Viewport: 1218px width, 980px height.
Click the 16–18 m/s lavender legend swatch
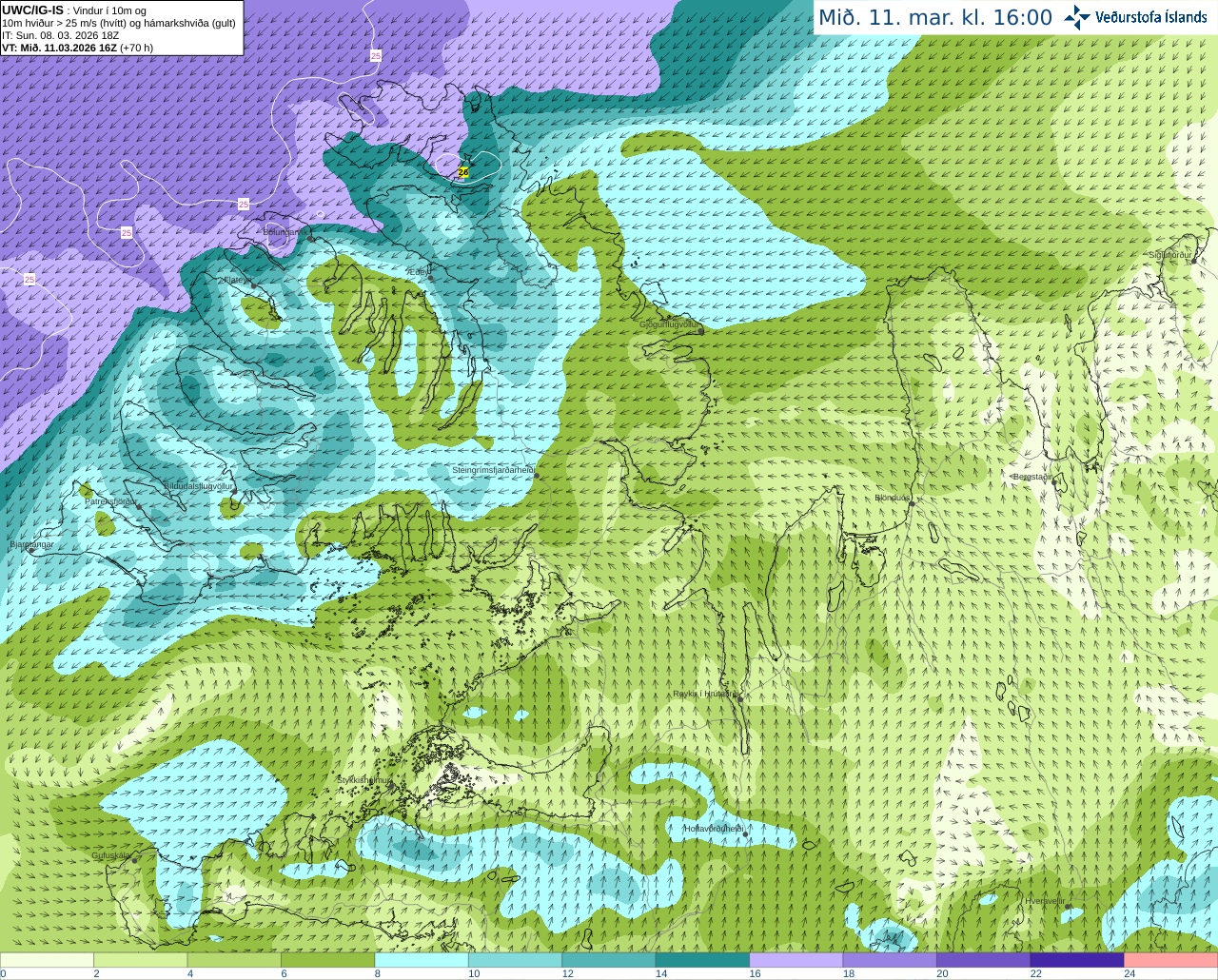pyautogui.click(x=796, y=960)
